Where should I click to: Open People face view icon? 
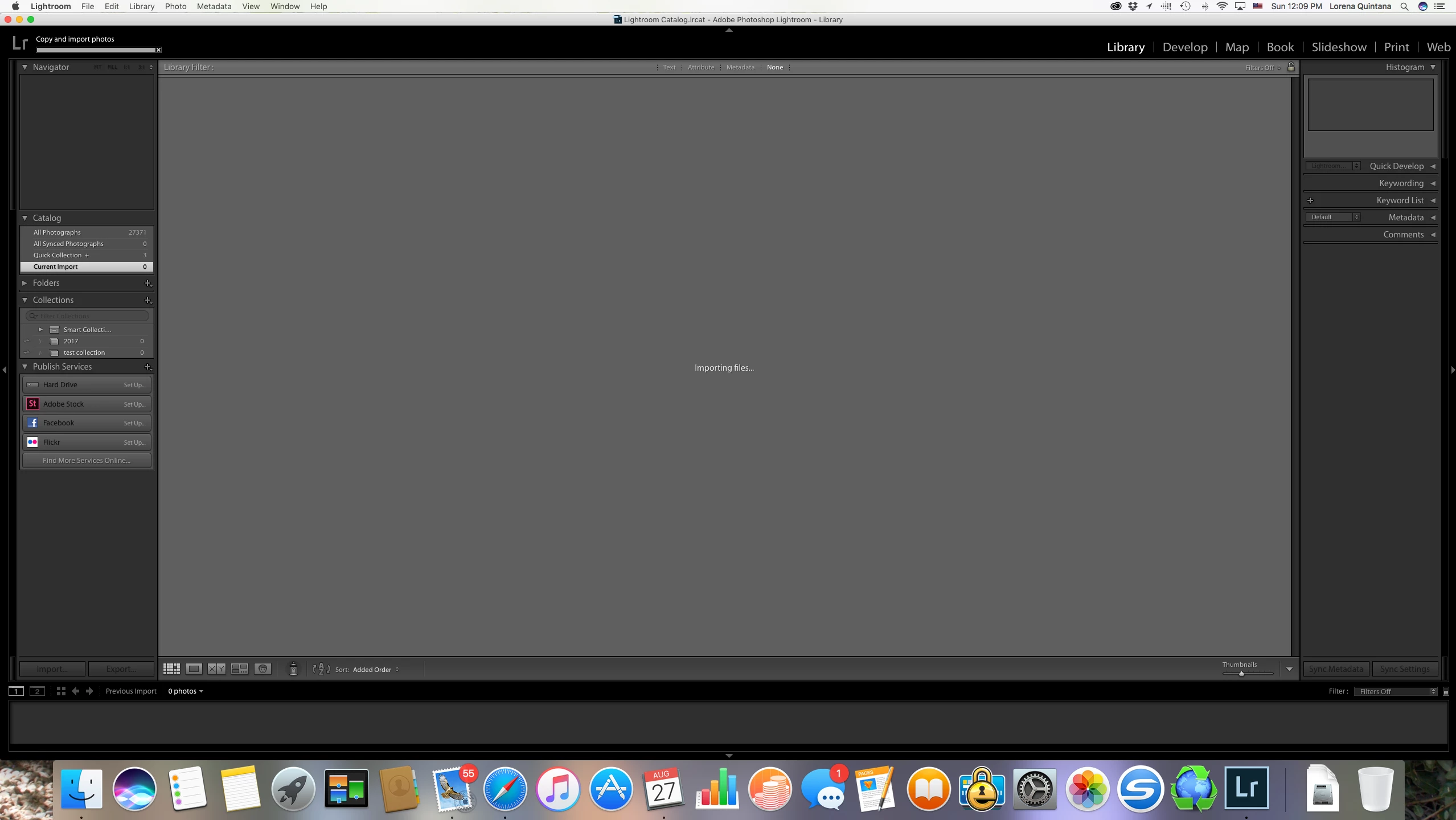263,669
